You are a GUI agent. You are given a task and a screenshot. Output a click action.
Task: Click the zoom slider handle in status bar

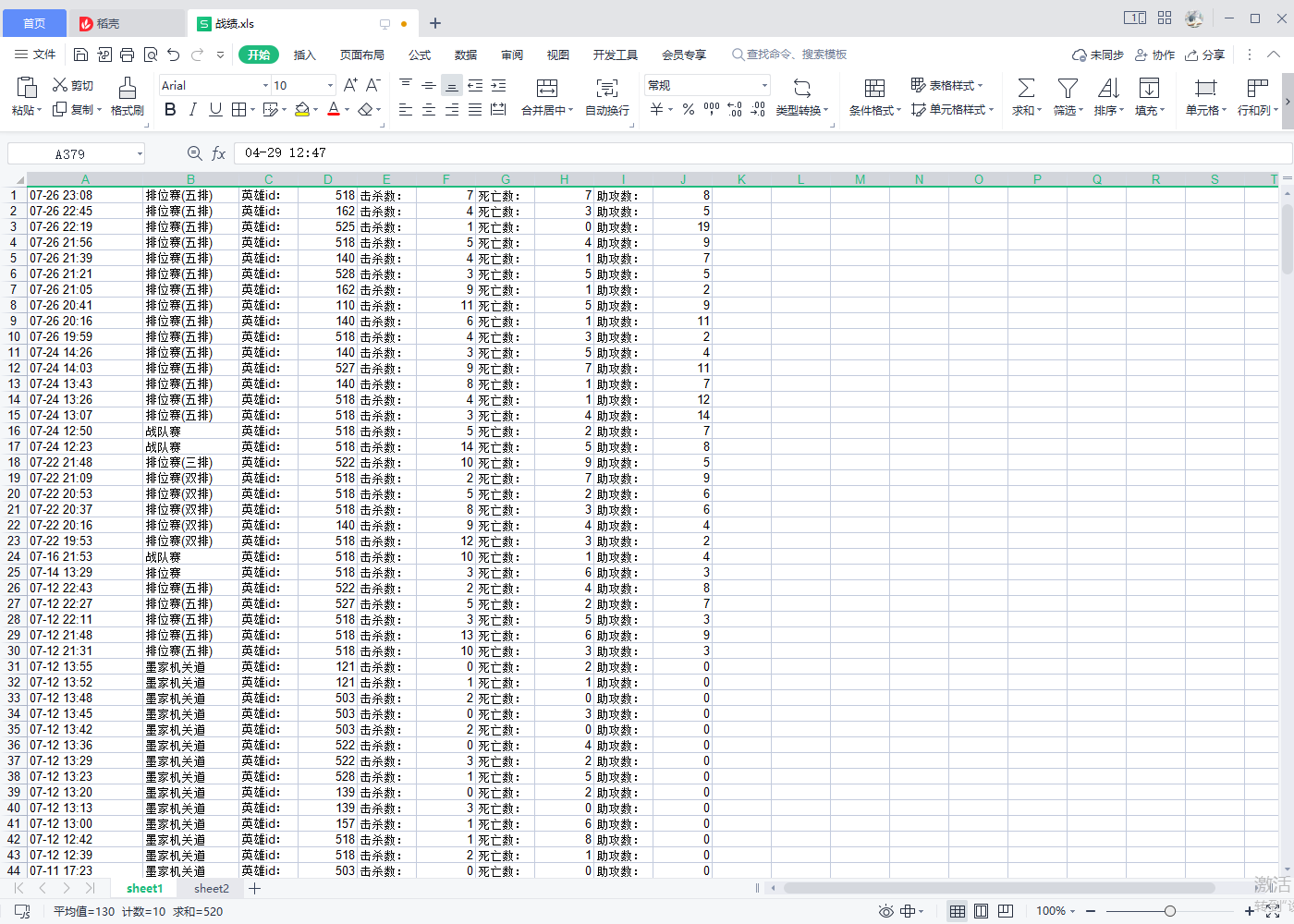tap(1169, 911)
